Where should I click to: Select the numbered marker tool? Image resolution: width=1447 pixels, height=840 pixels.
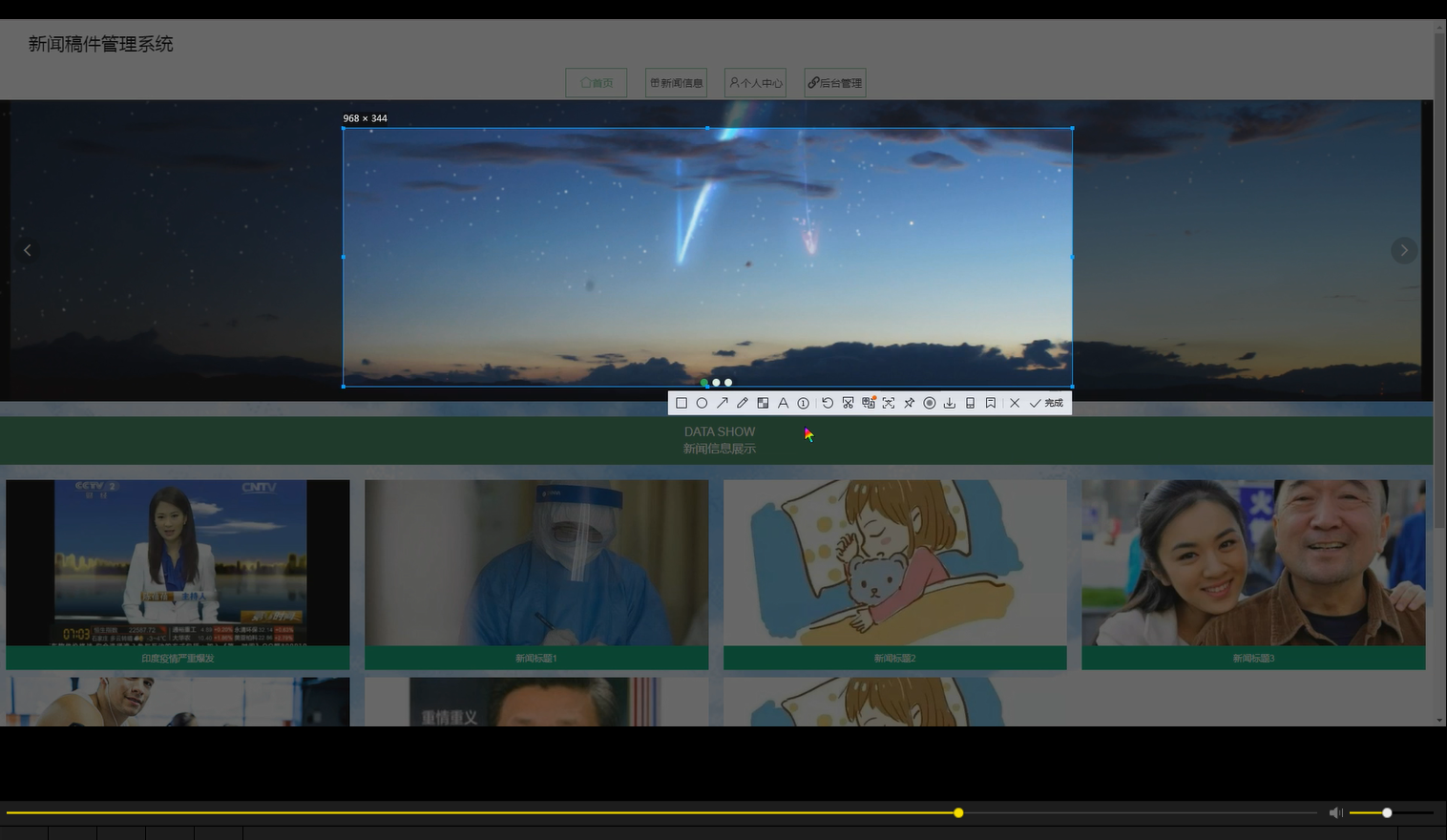[804, 403]
